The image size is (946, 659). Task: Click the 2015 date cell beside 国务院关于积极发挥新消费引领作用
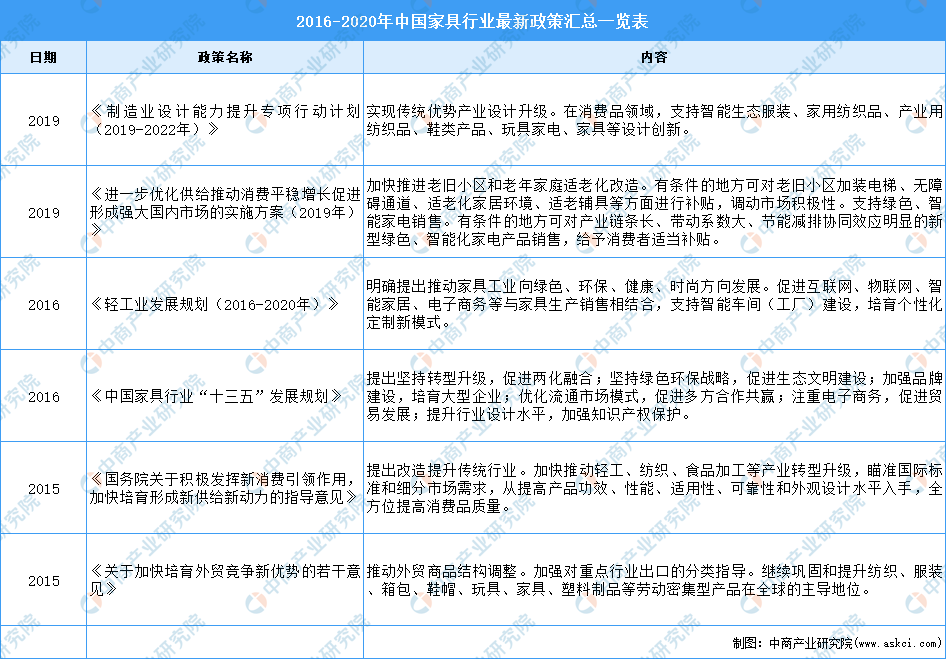click(x=43, y=488)
